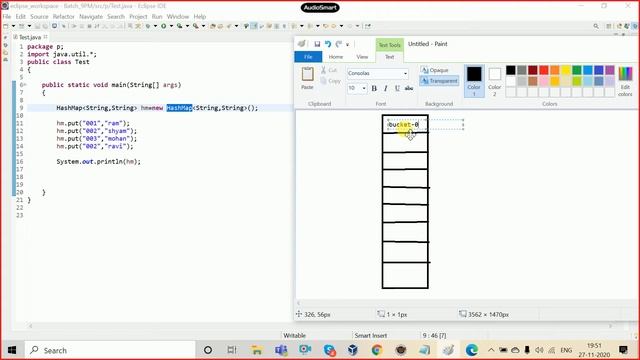
Task: Switch to the Paint app icon on taskbar
Action: click(x=448, y=350)
